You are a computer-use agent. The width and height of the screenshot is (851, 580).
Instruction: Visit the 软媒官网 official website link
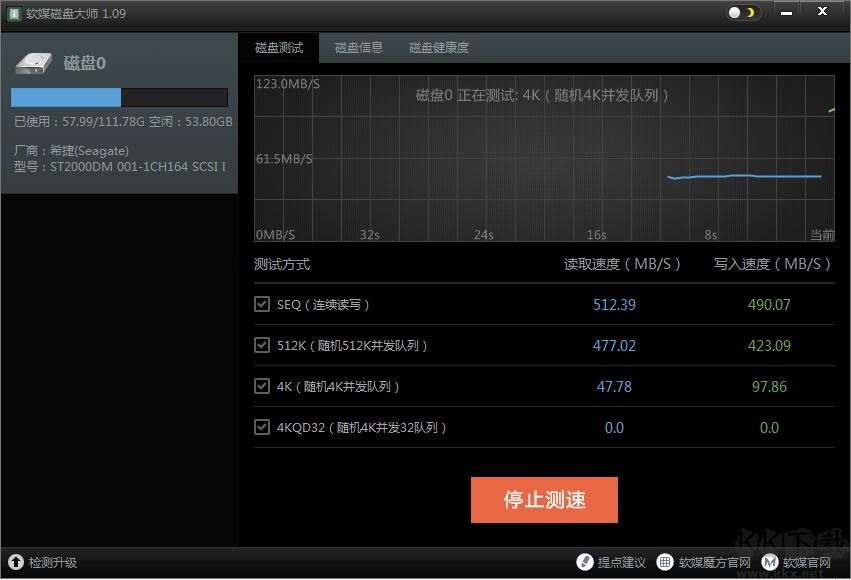tap(806, 562)
